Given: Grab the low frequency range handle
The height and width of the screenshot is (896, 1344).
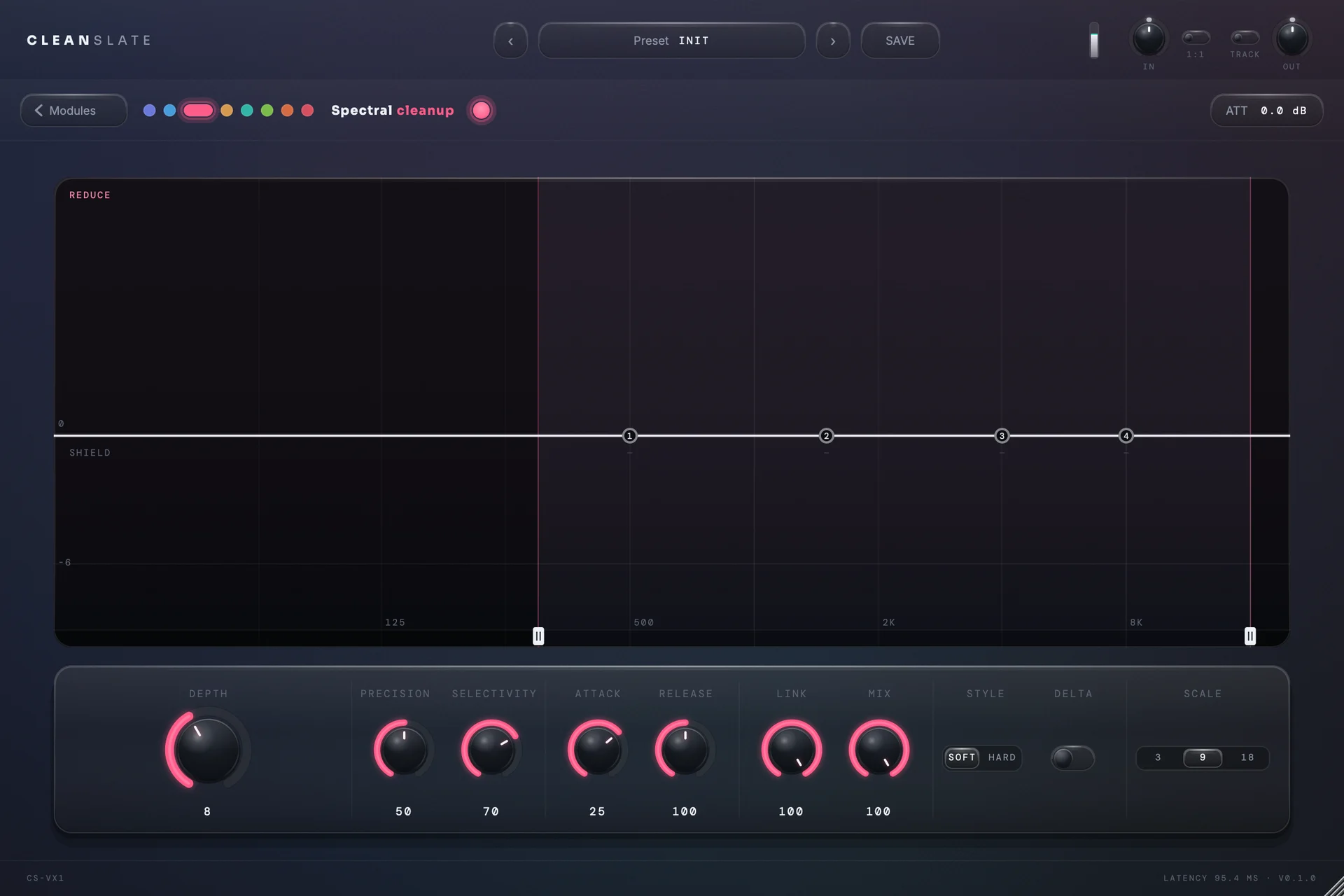Looking at the screenshot, I should pyautogui.click(x=538, y=636).
